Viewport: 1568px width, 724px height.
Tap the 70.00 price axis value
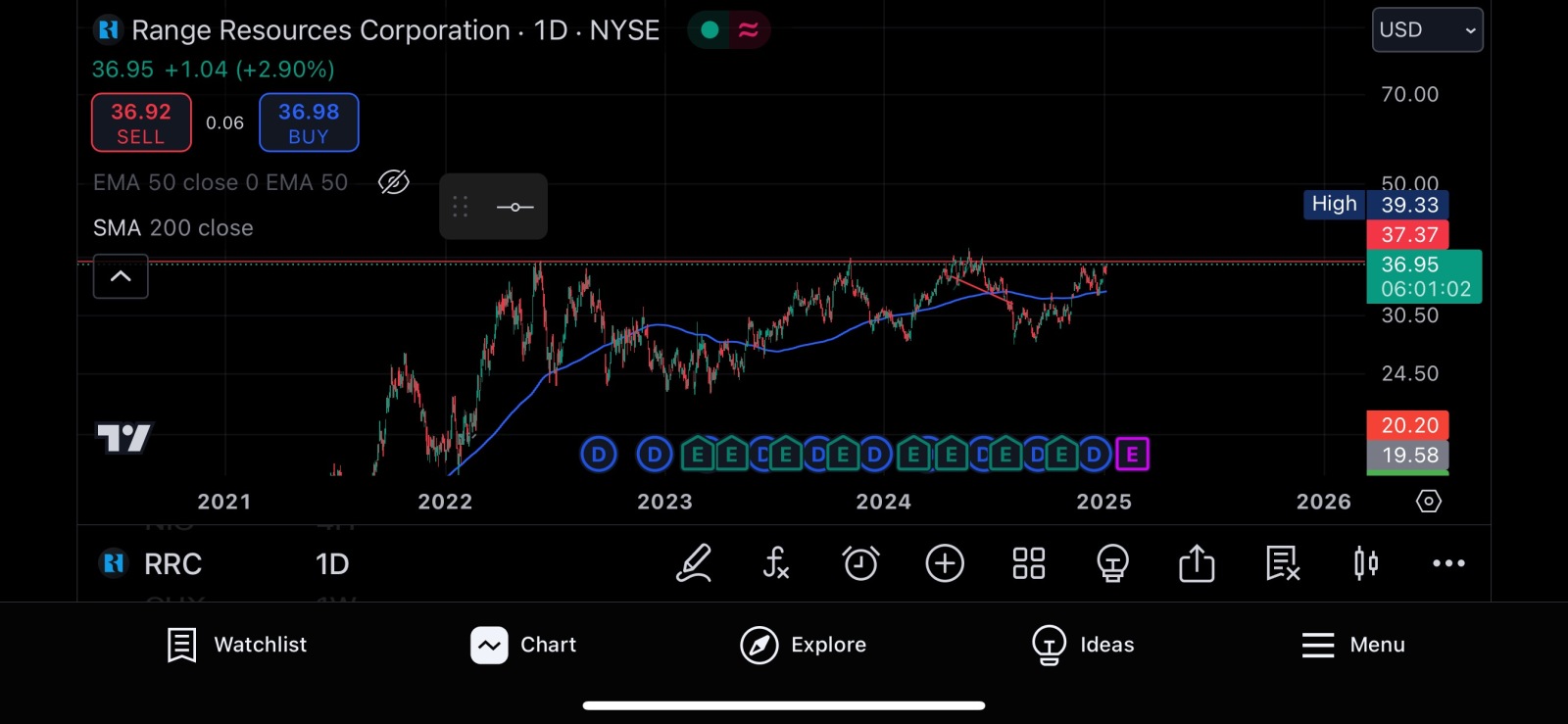point(1410,95)
